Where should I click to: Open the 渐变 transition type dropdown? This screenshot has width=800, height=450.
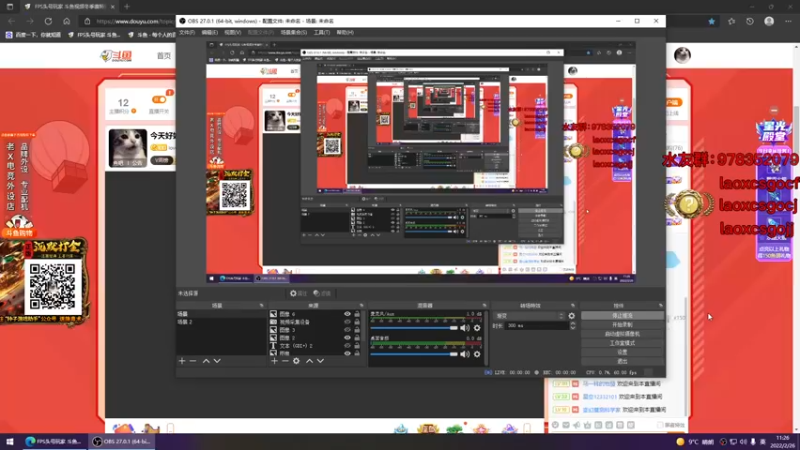pyautogui.click(x=530, y=316)
